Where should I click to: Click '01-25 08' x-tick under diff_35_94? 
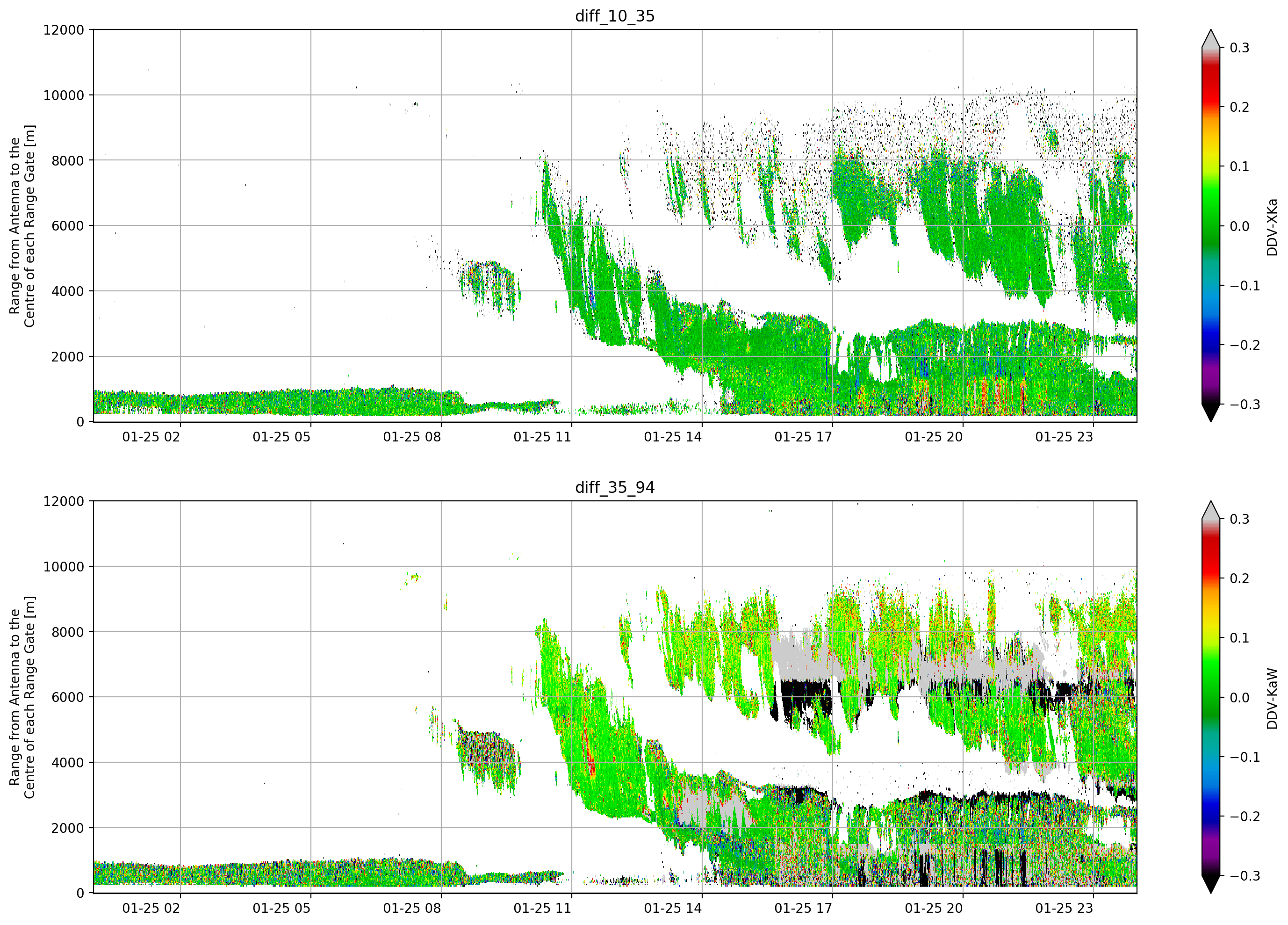tap(412, 909)
